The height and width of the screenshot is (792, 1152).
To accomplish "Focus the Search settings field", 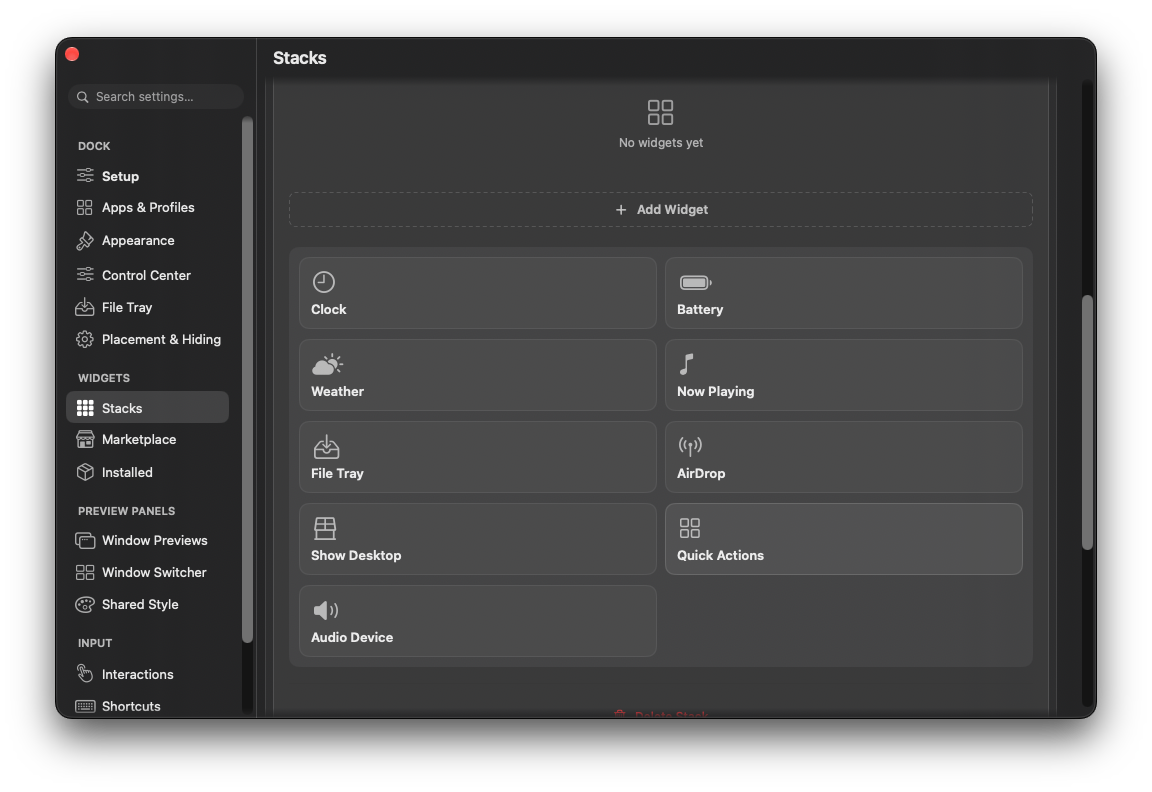I will [156, 97].
